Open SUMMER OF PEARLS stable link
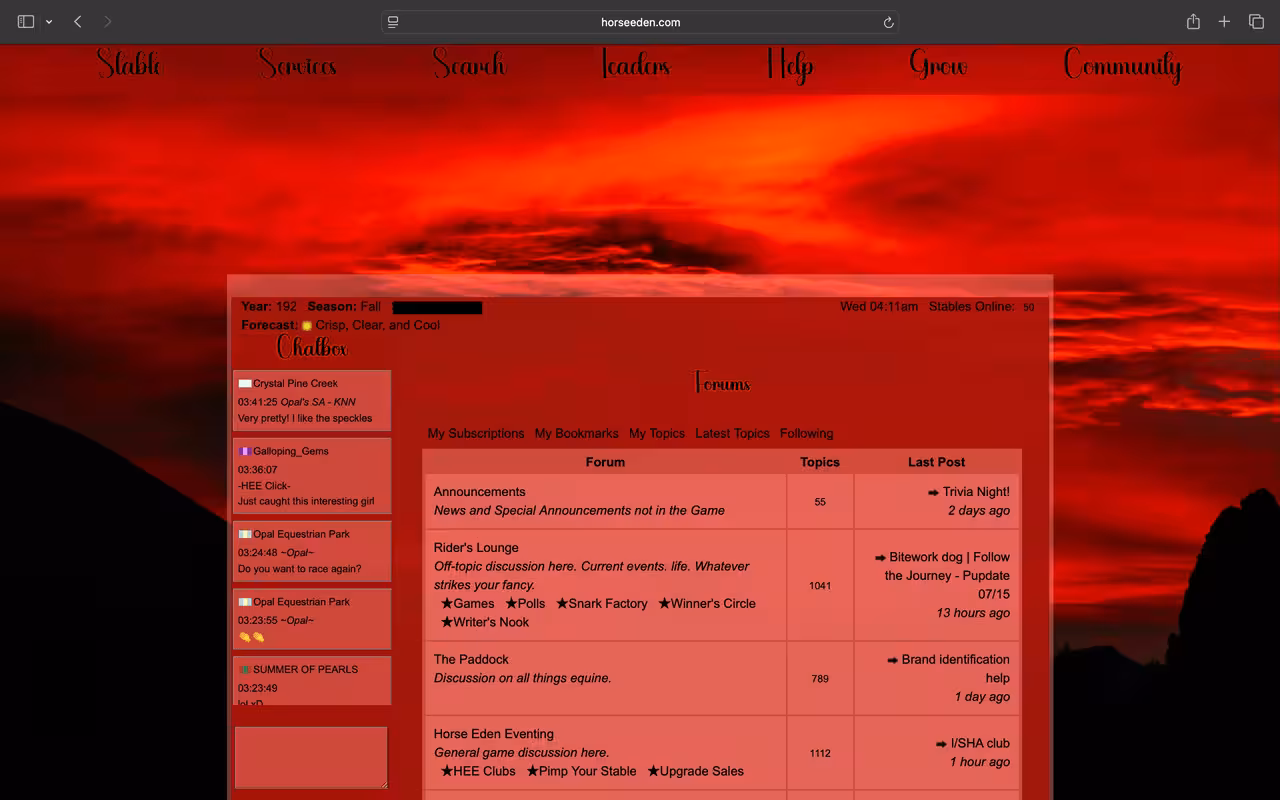 pos(305,670)
